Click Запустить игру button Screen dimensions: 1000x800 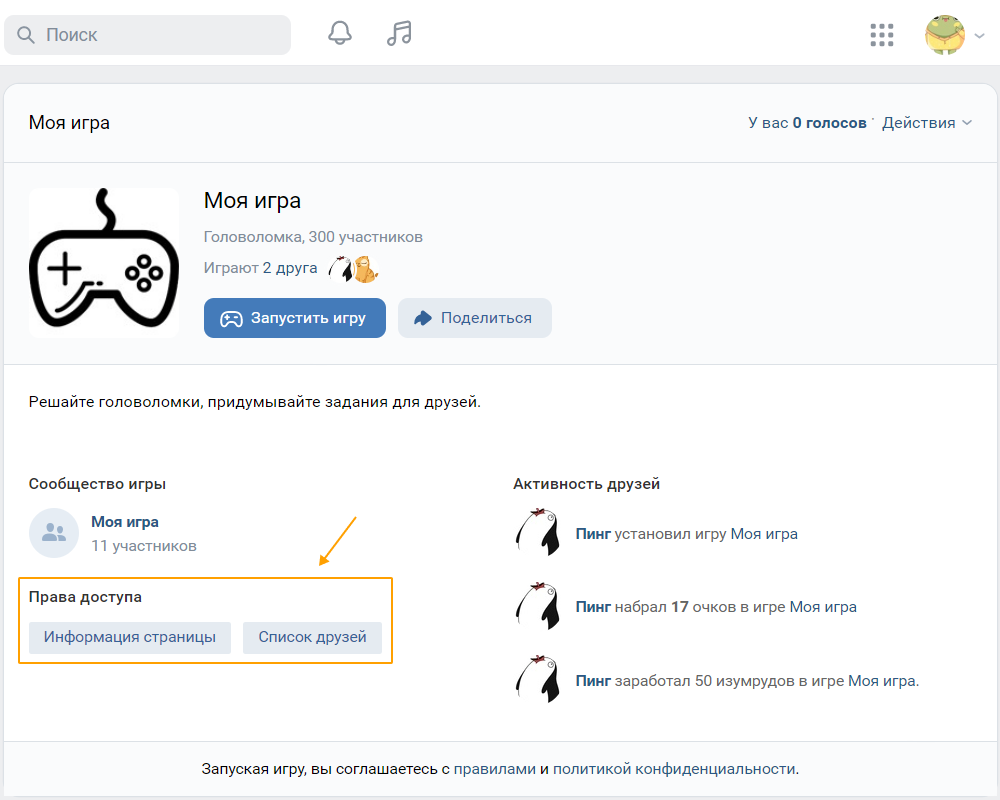click(x=295, y=318)
